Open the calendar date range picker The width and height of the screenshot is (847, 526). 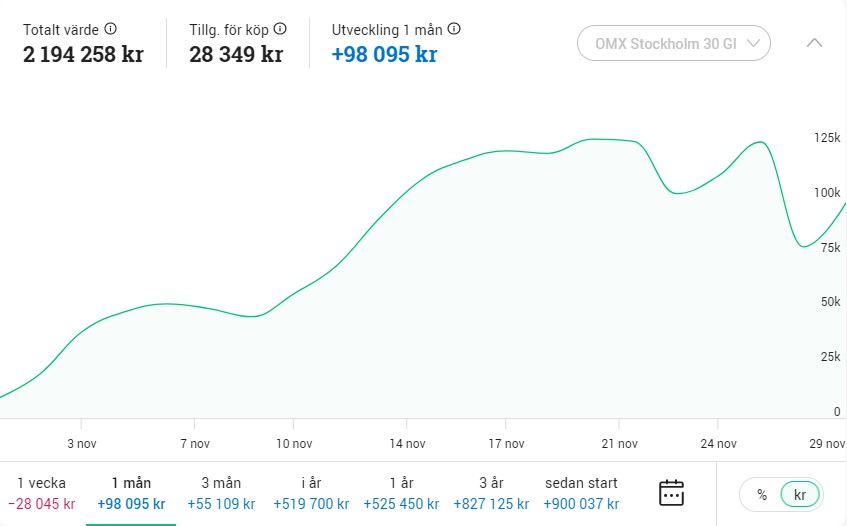coord(671,493)
